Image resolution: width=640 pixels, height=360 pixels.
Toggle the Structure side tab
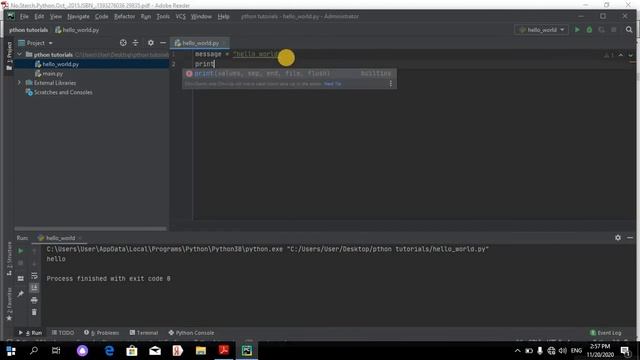(9, 259)
